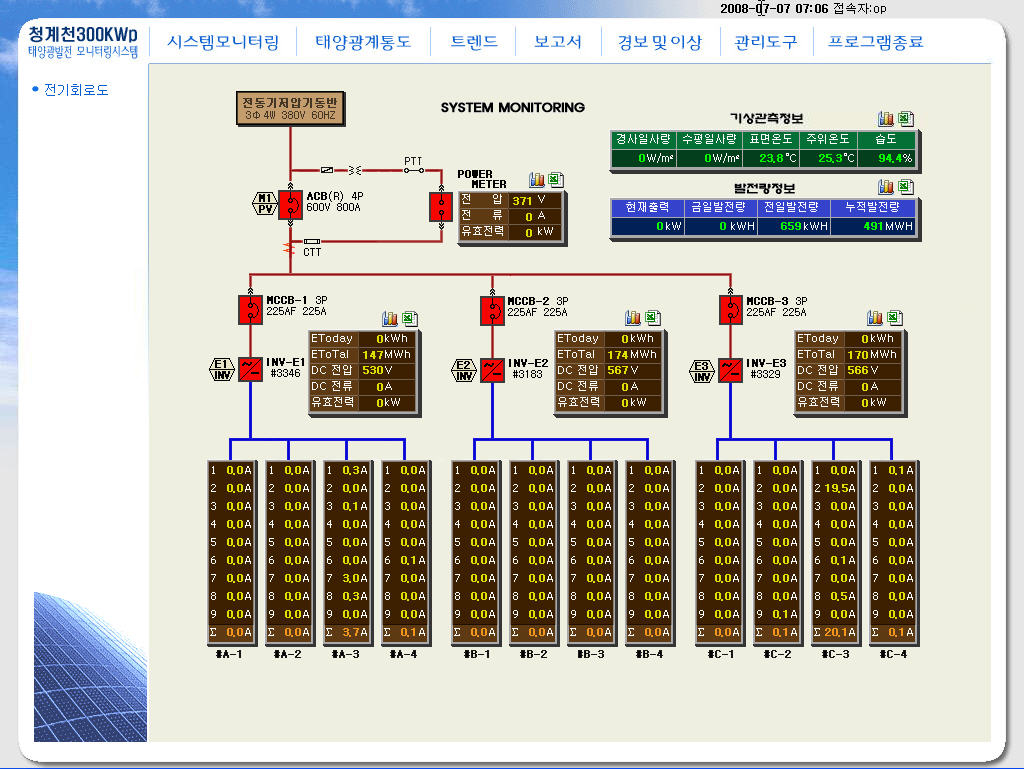The width and height of the screenshot is (1024, 769).
Task: Click the 프로그램종료 exit button
Action: [x=875, y=42]
